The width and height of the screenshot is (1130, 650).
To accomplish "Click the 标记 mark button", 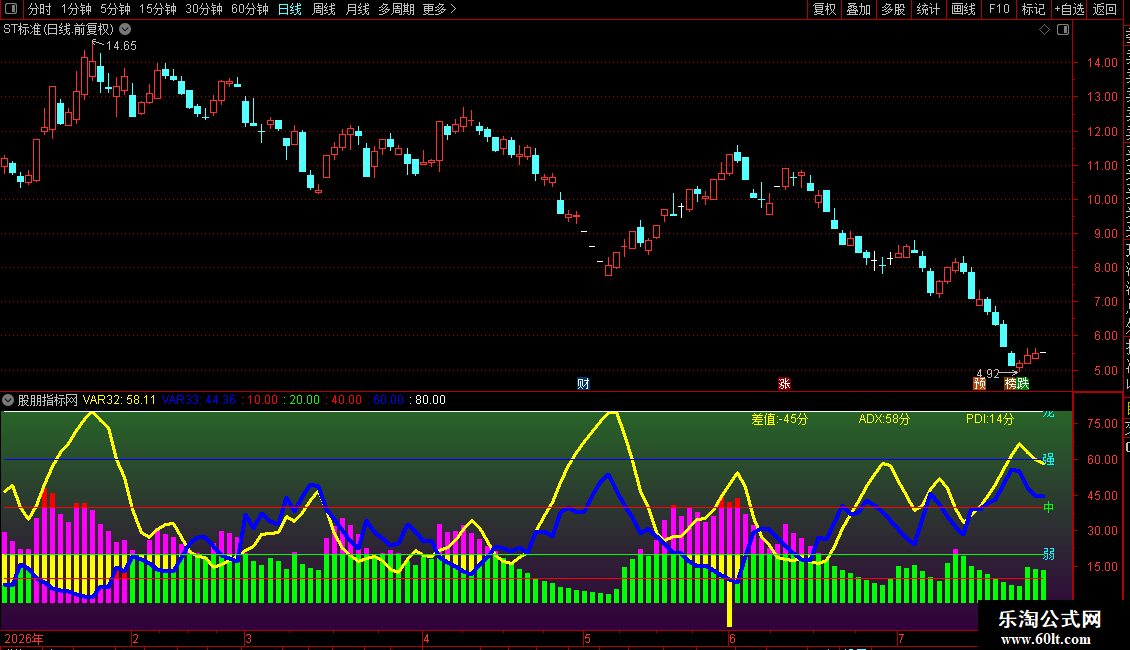I will pyautogui.click(x=1033, y=9).
